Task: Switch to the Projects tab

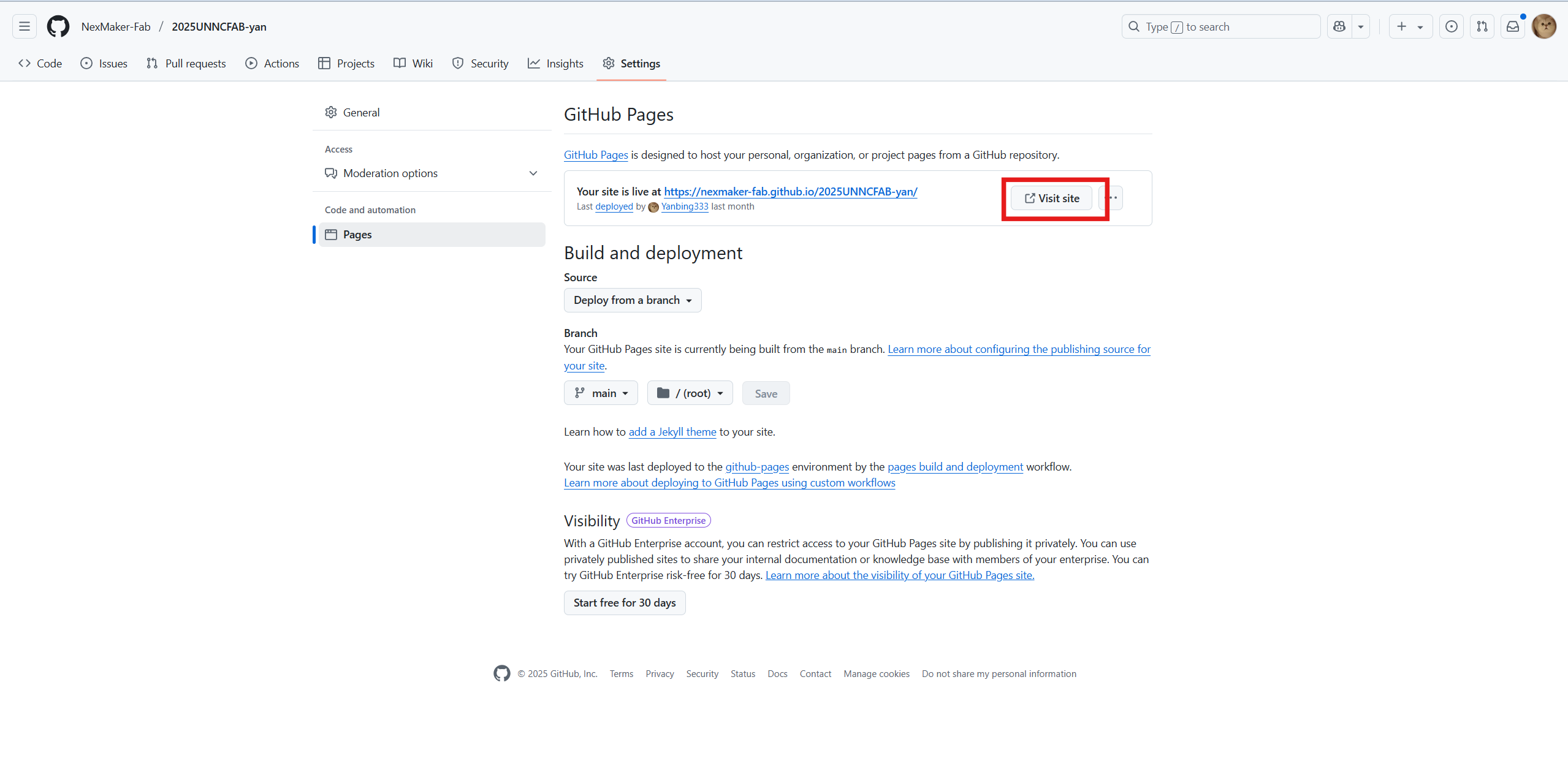Action: [x=346, y=63]
